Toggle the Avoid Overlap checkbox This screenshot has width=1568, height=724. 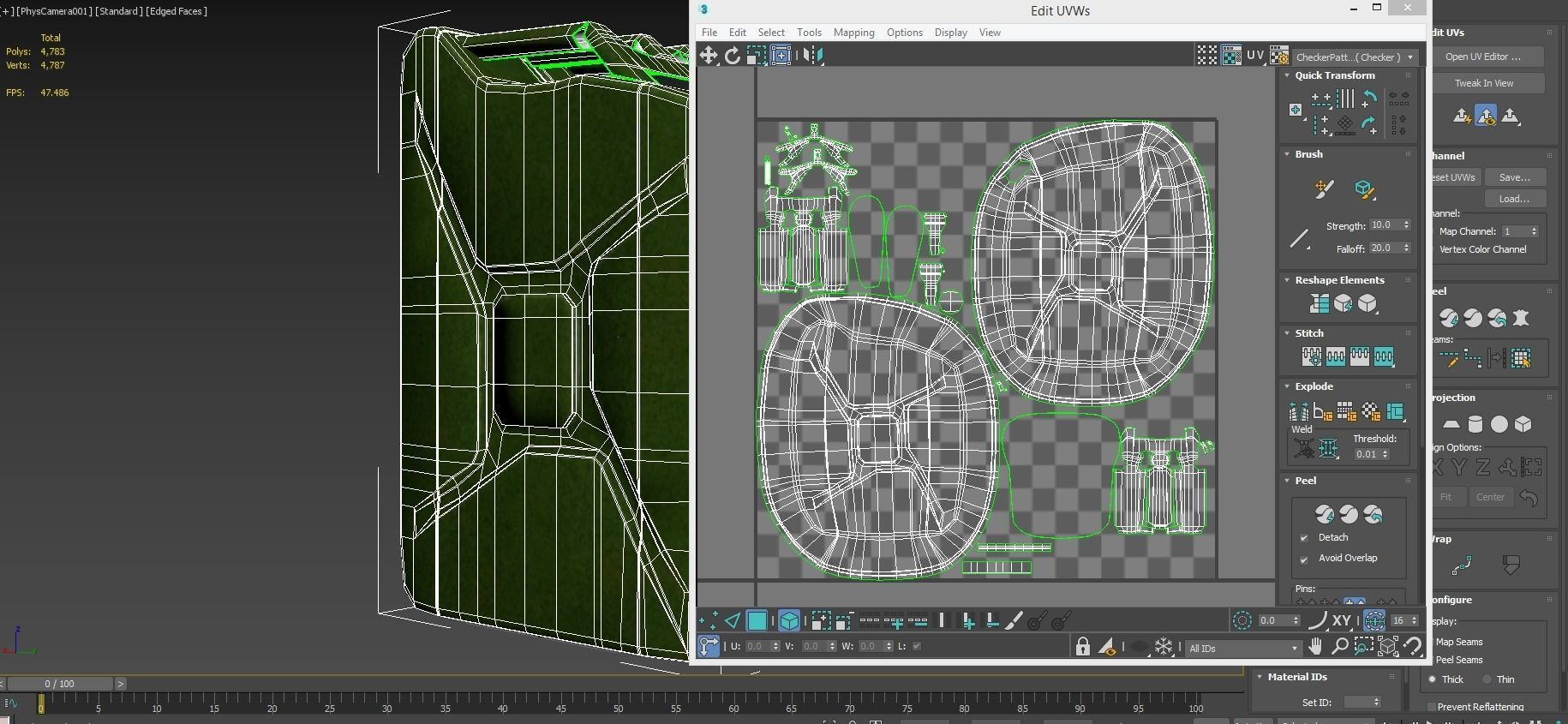pos(1304,559)
